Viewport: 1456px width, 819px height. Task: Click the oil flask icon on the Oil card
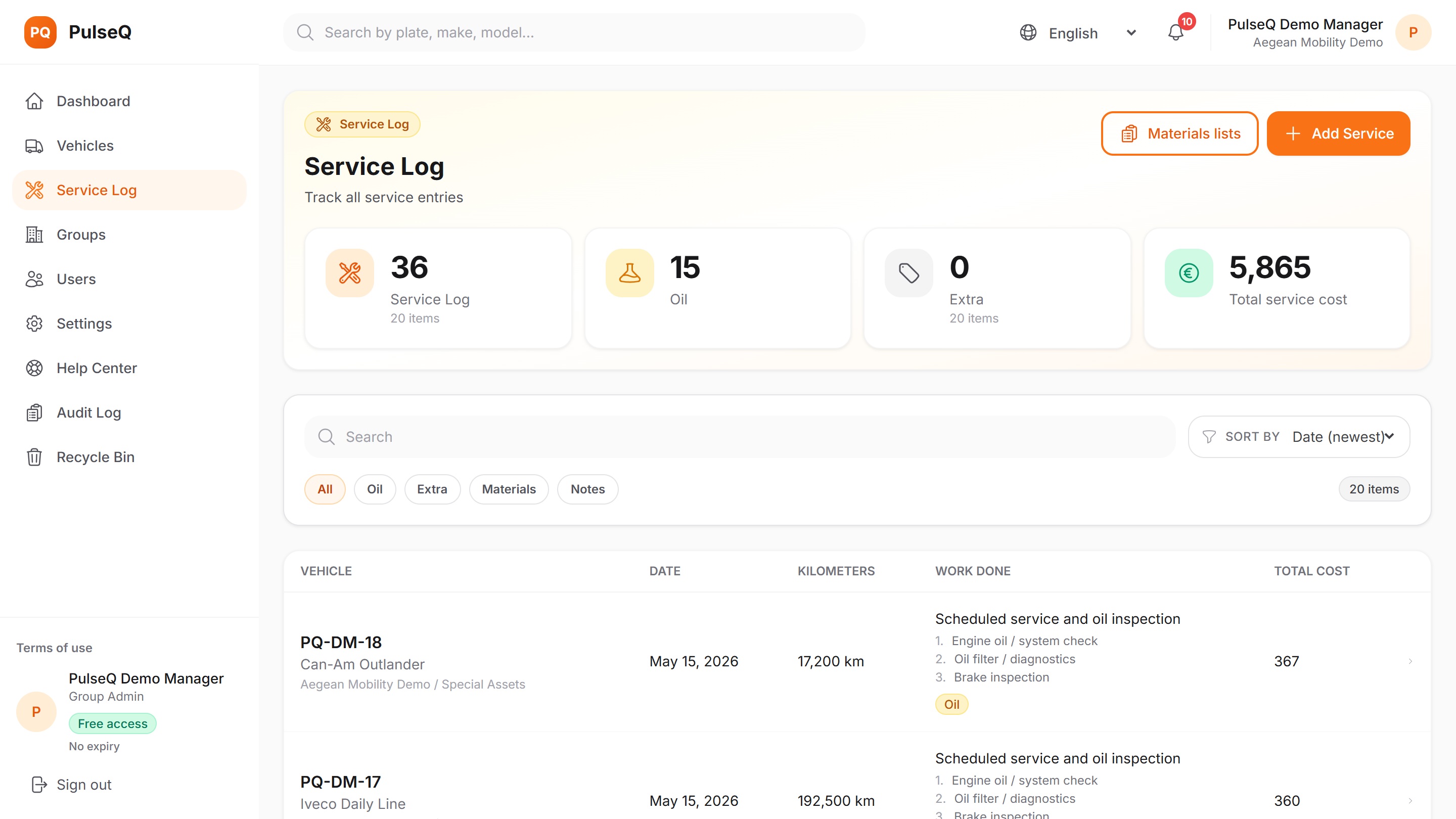pos(629,273)
